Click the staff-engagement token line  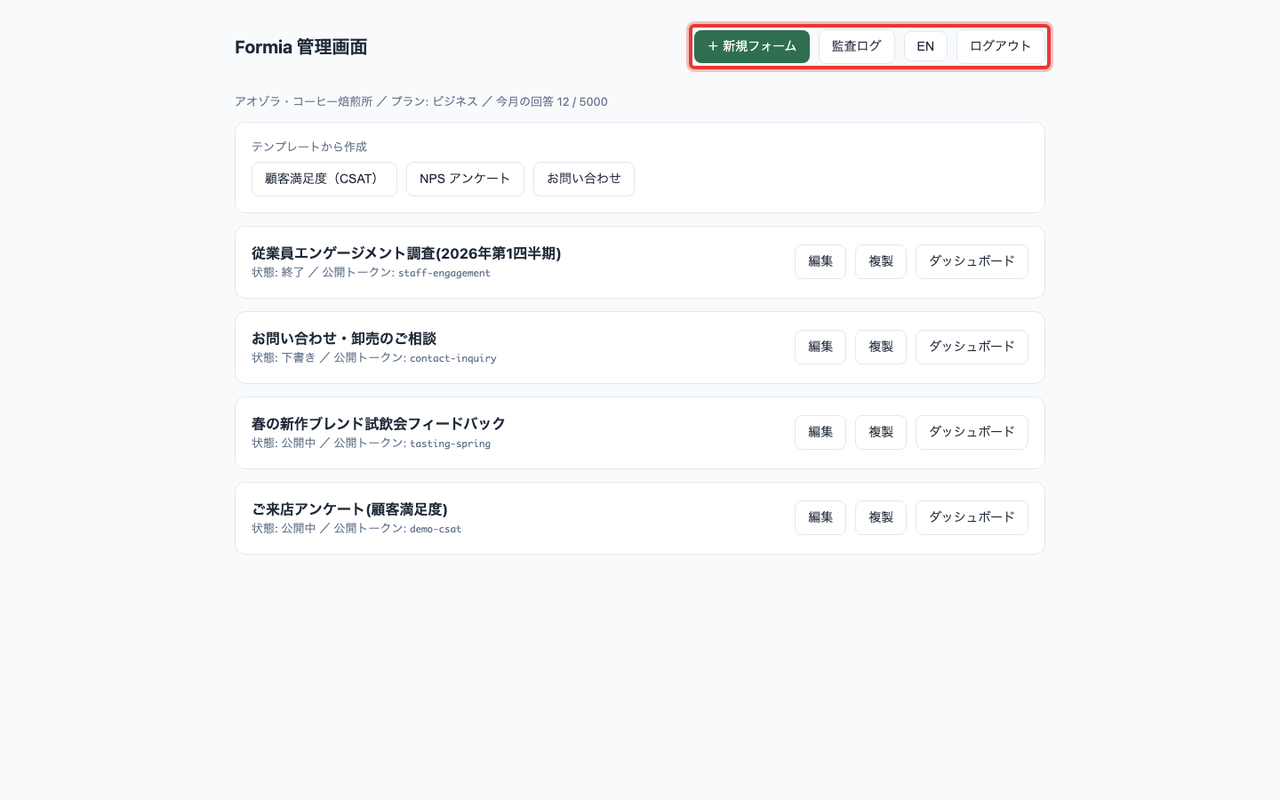point(371,273)
